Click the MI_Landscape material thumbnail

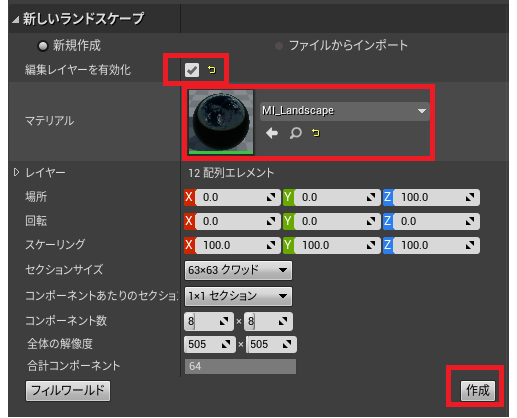coord(221,122)
